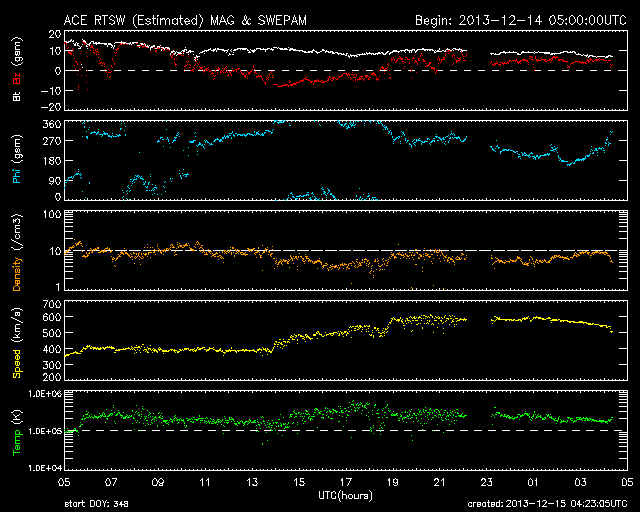Click the '1.0E+04' tick on the Temp axis

point(45,467)
